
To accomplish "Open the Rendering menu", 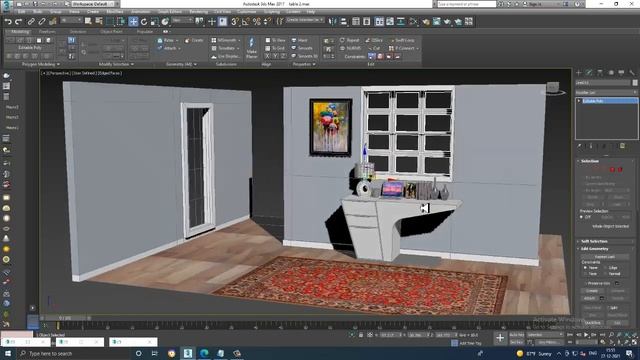I will tap(199, 12).
